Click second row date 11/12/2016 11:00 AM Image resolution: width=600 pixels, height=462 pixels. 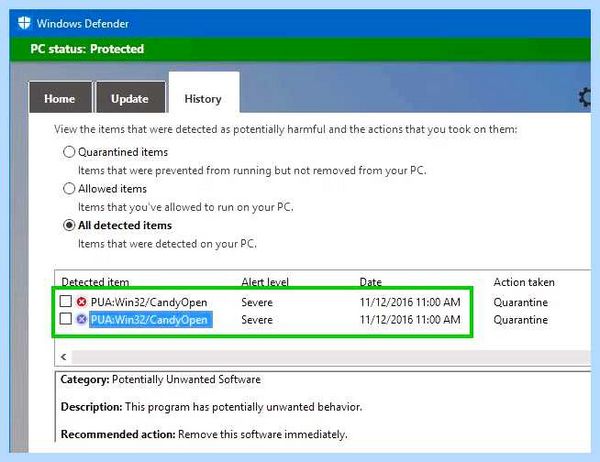410,320
